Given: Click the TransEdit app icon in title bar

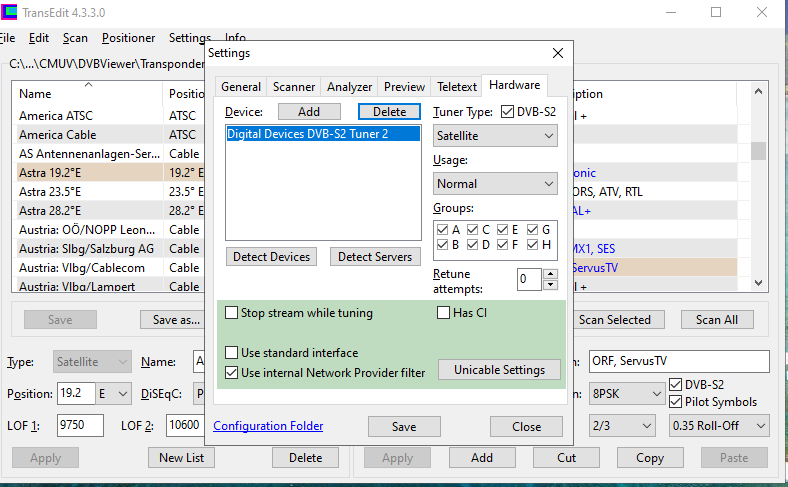Looking at the screenshot, I should (10, 12).
